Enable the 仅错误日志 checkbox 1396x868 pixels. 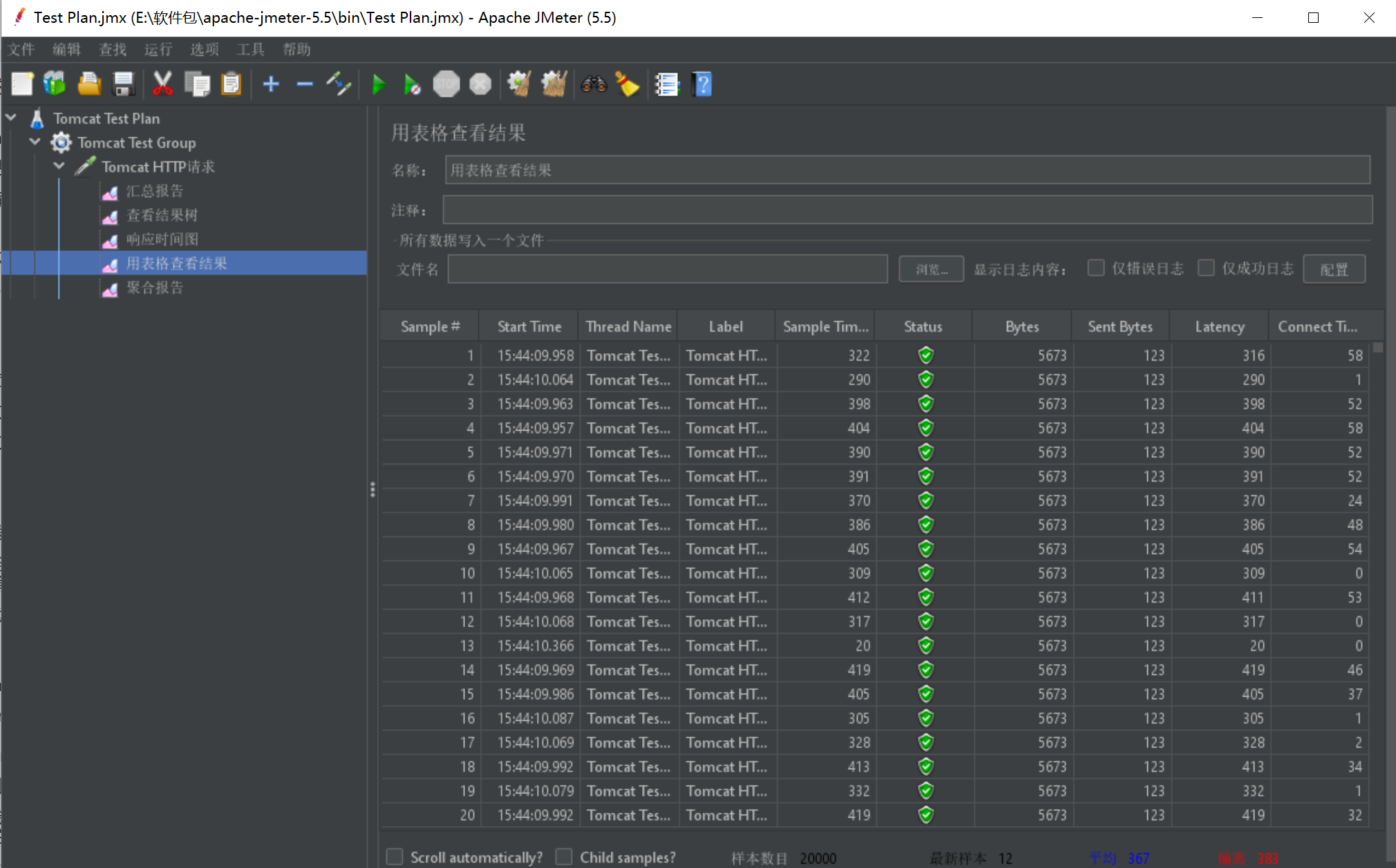1096,267
